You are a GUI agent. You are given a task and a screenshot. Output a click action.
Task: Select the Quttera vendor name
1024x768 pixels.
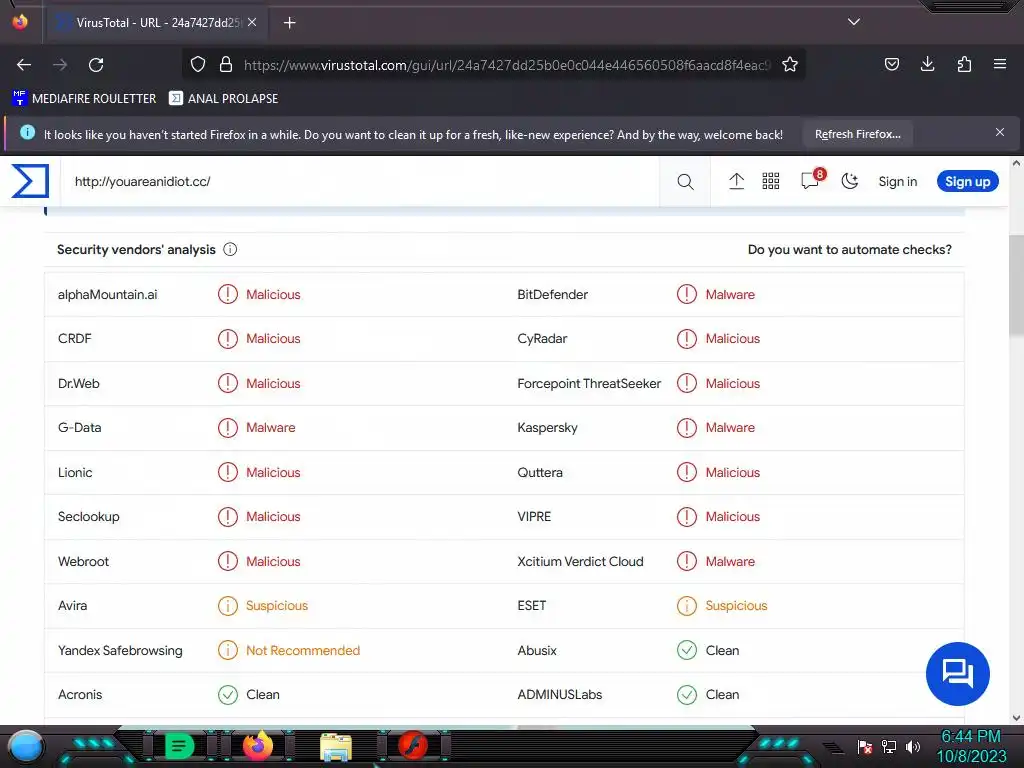[539, 472]
